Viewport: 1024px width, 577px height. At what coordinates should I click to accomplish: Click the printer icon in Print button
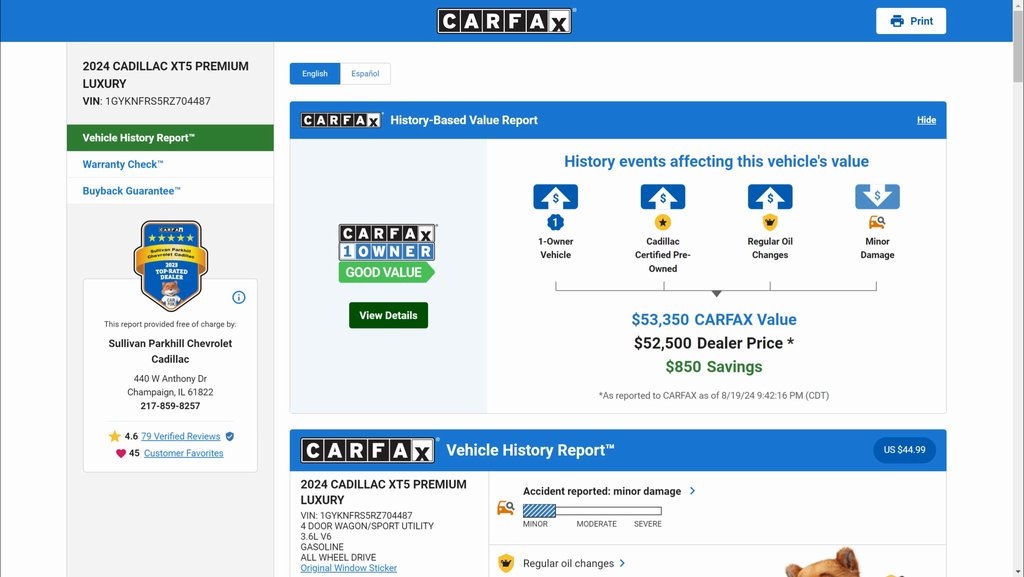(897, 21)
